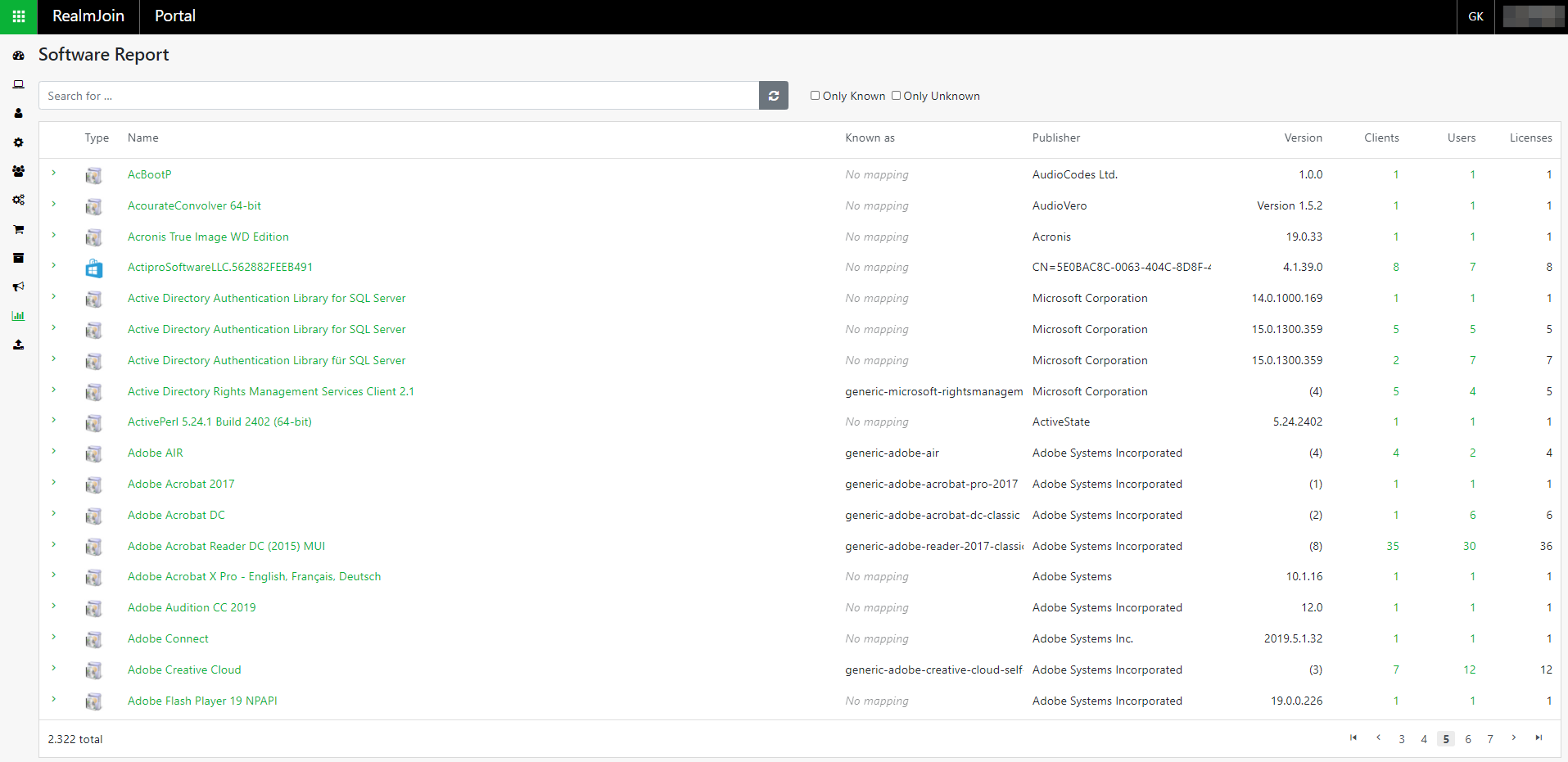This screenshot has width=1568, height=762.
Task: Open the clients laptop icon in sidebar
Action: (18, 84)
